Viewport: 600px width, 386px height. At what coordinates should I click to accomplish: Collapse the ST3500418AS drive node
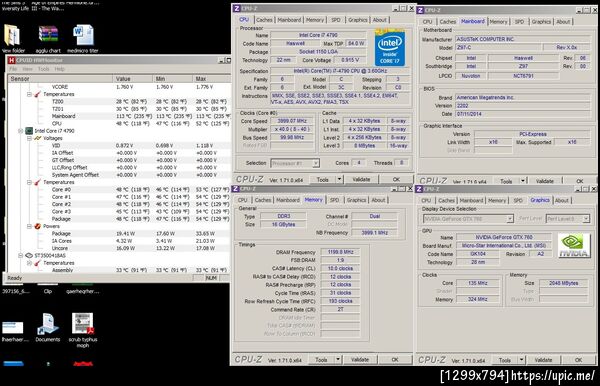pos(21,255)
